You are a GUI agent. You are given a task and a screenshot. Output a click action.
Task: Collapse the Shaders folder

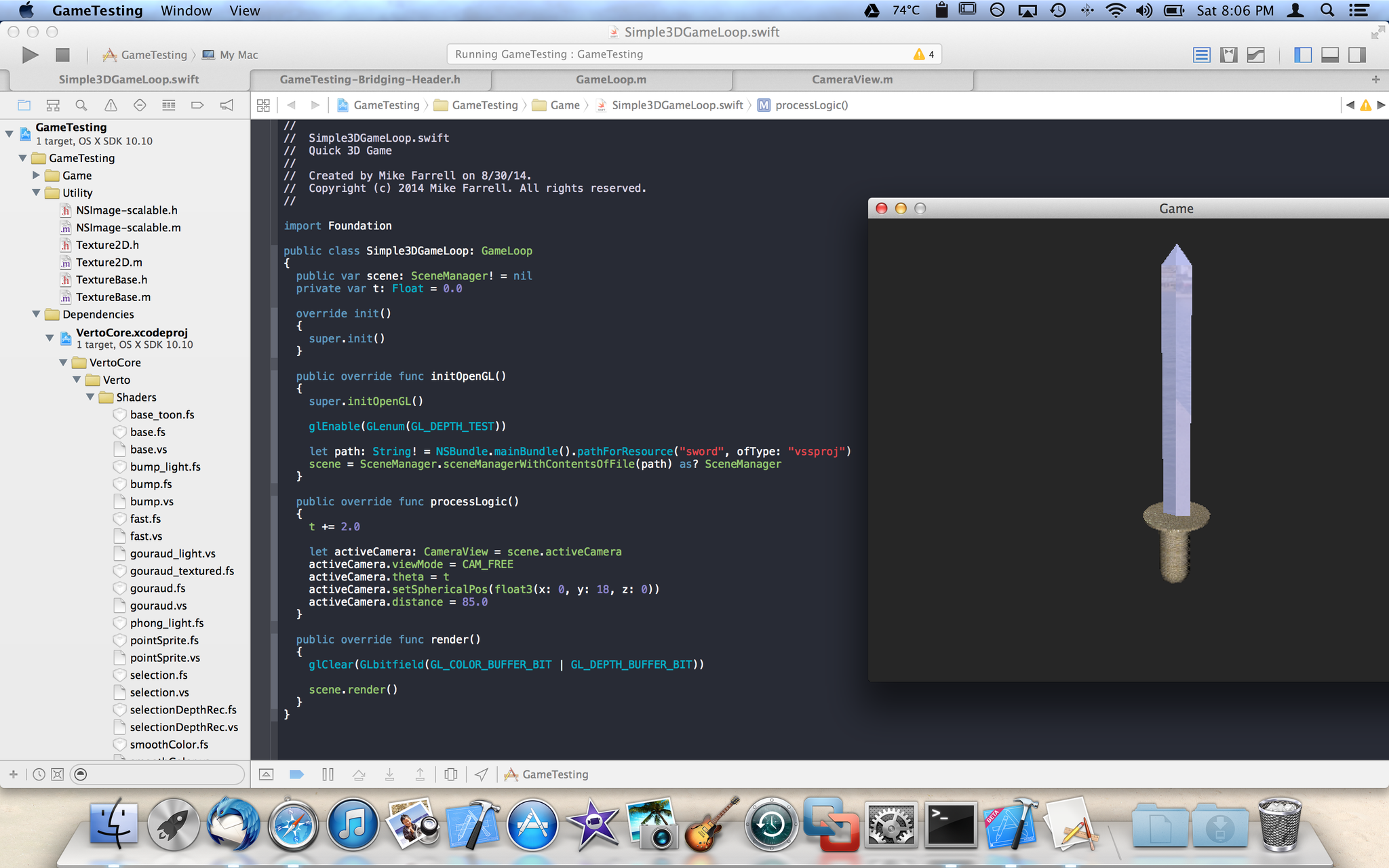click(x=90, y=397)
